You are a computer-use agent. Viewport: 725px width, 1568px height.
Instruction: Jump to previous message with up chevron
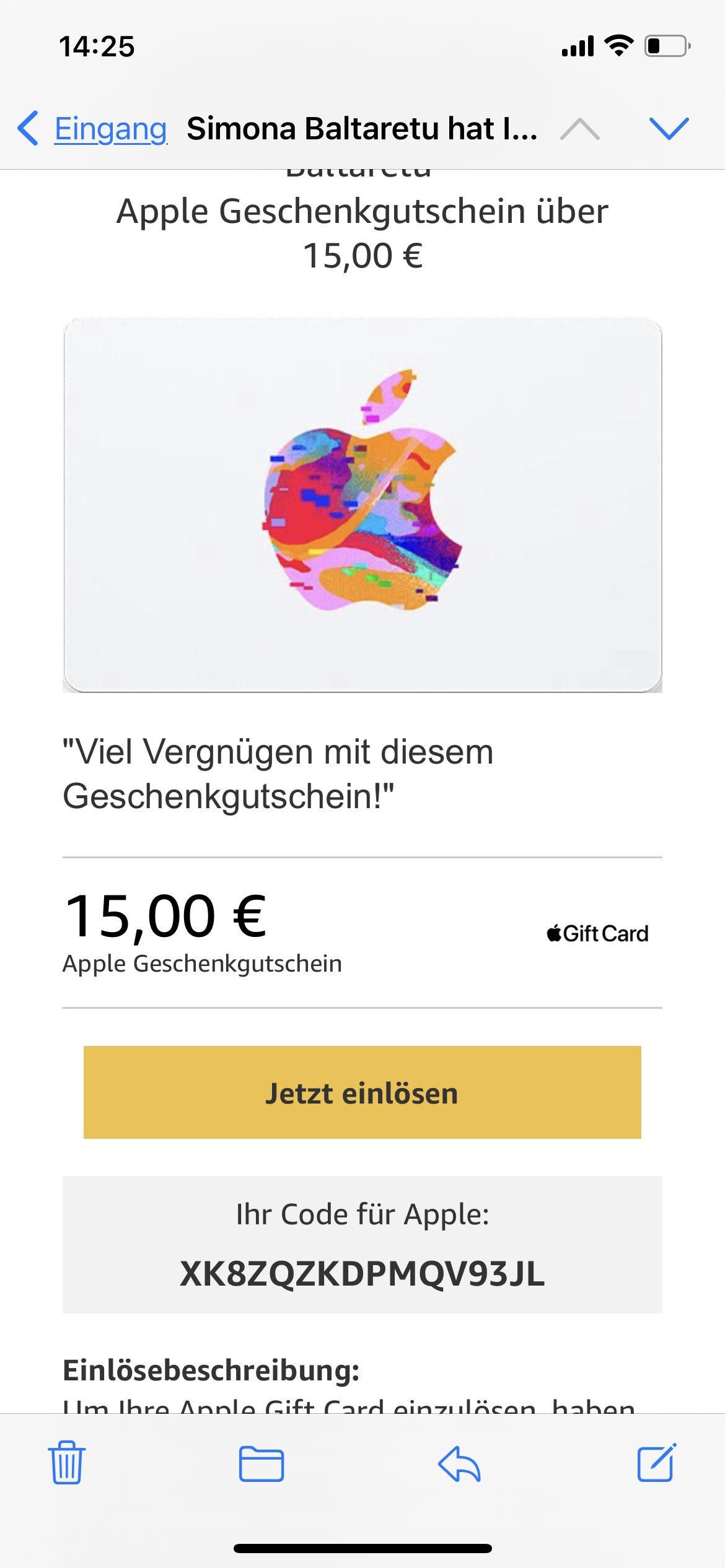pos(580,129)
